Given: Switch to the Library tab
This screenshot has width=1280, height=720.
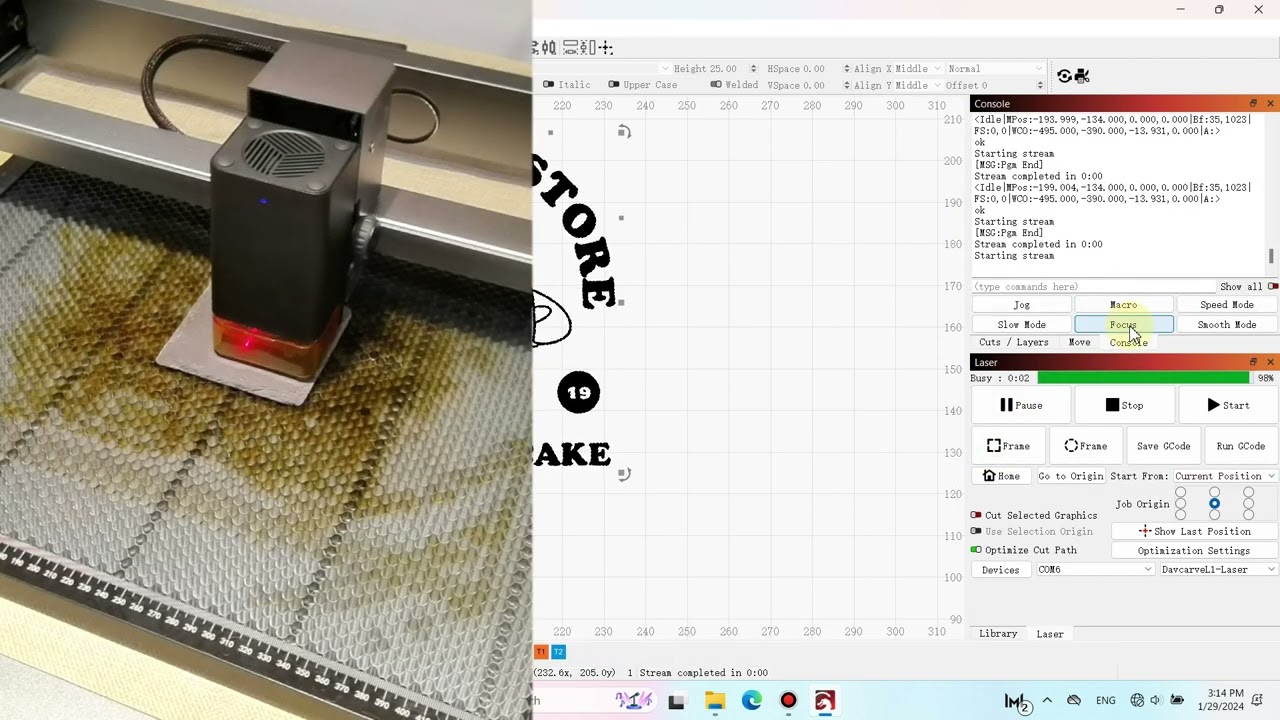Looking at the screenshot, I should click(998, 634).
